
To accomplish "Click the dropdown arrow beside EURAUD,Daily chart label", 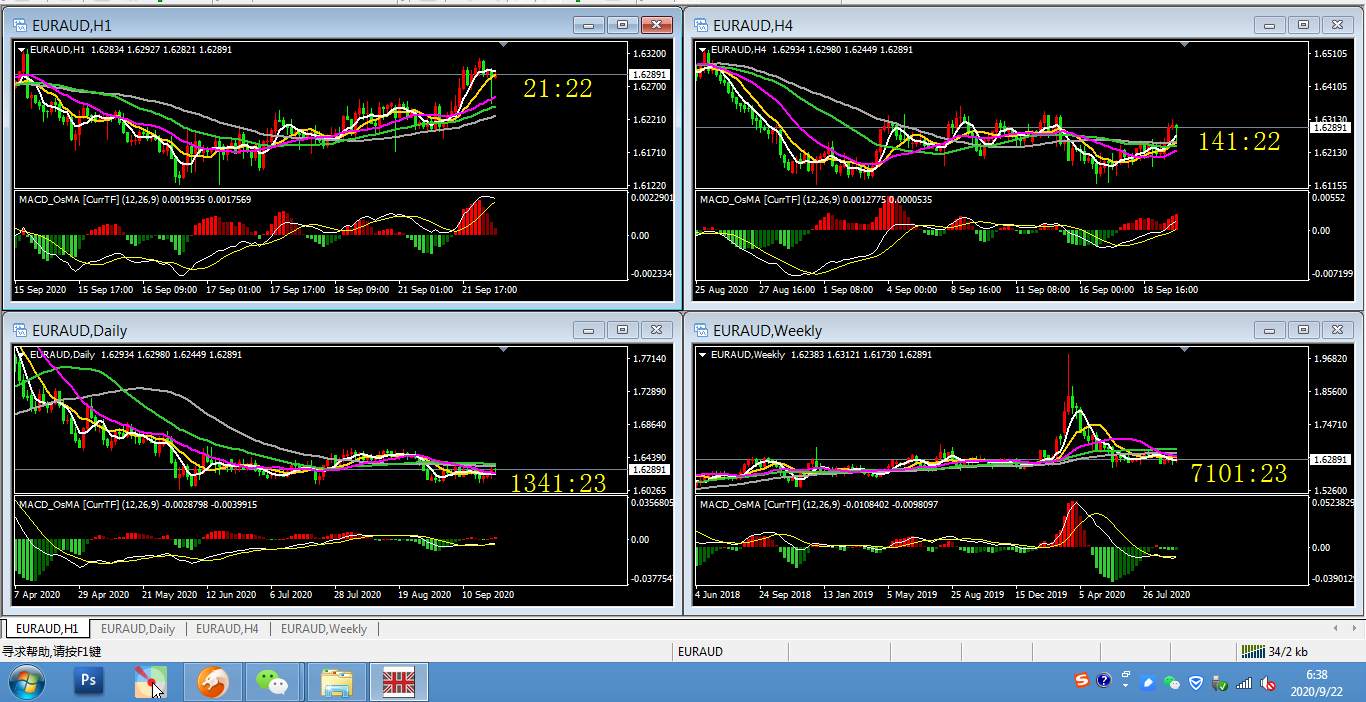I will 22,354.
